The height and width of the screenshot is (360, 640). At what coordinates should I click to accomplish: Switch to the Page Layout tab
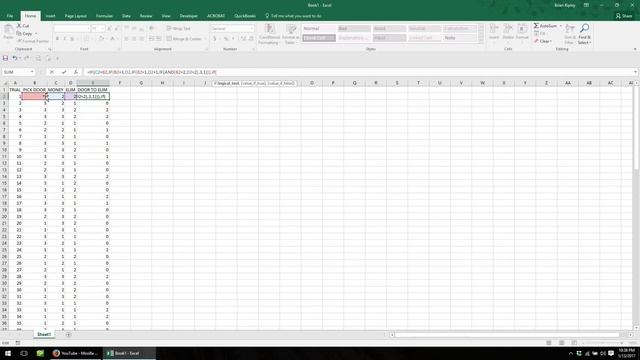76,16
